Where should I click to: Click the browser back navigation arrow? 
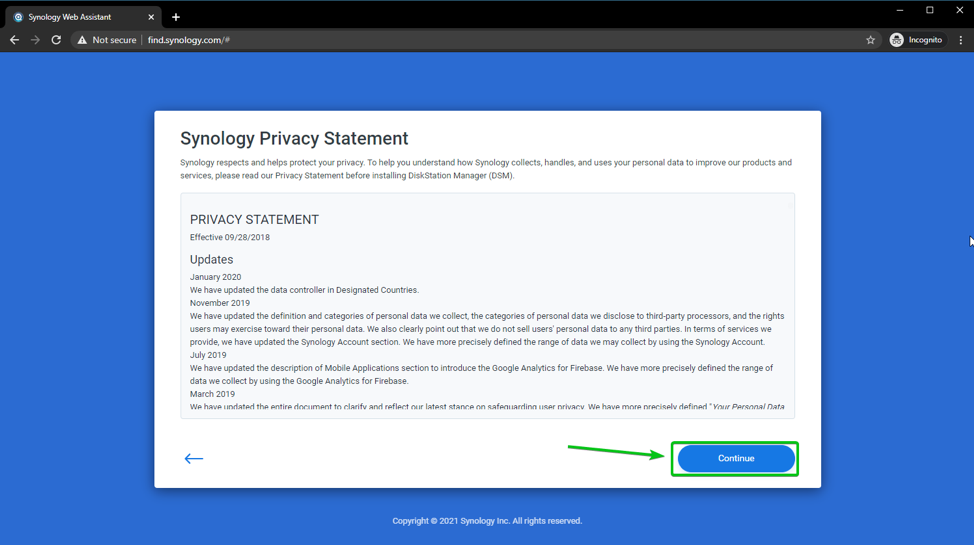point(14,40)
